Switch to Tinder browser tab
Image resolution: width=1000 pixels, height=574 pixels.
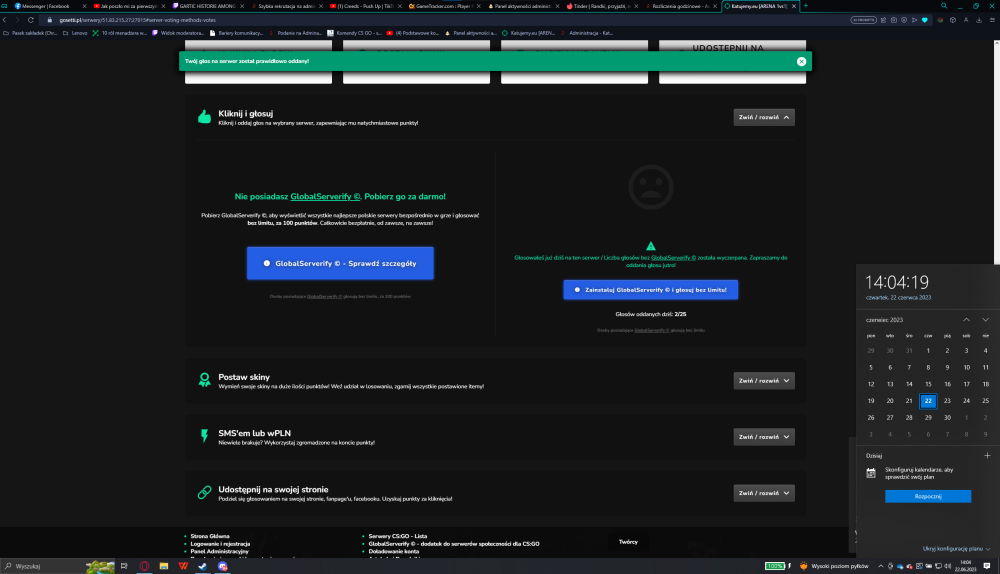tap(601, 6)
